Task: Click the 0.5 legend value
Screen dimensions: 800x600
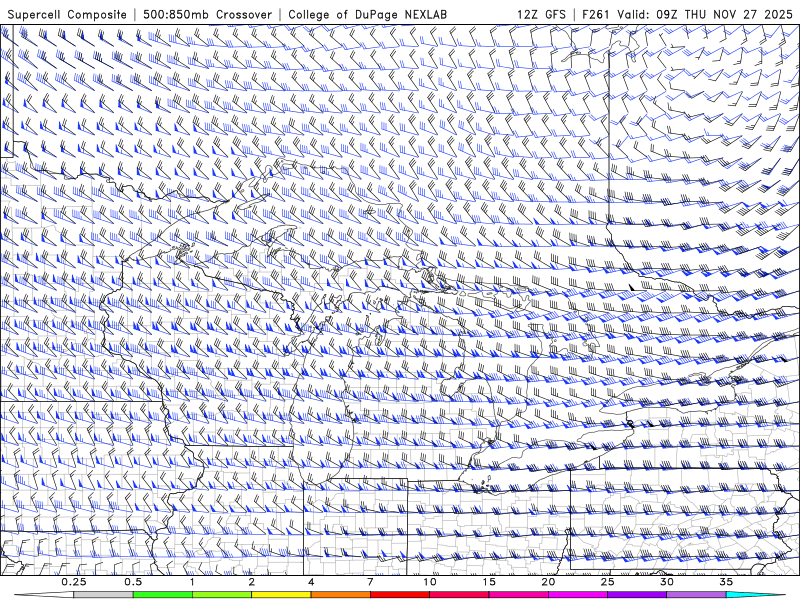Action: click(x=133, y=582)
